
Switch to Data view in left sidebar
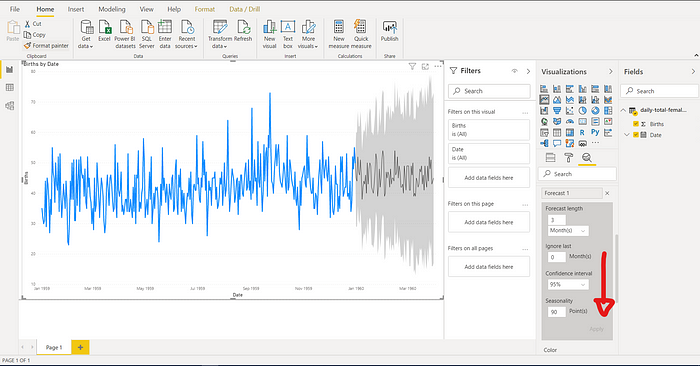[x=9, y=87]
